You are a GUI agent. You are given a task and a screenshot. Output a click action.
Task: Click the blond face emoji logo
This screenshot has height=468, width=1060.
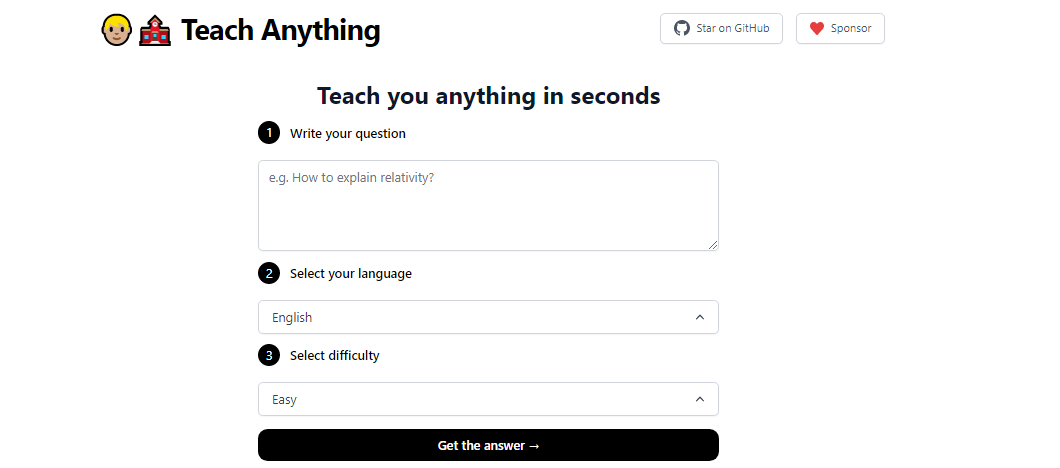[x=118, y=30]
